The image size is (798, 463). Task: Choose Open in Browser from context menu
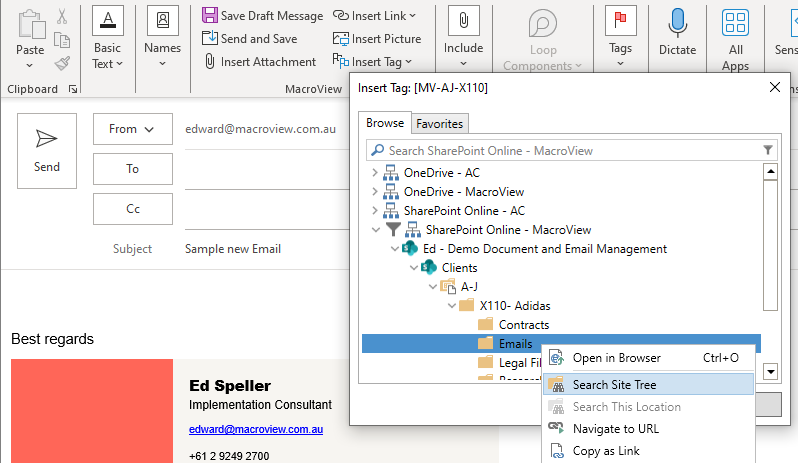[x=648, y=358]
